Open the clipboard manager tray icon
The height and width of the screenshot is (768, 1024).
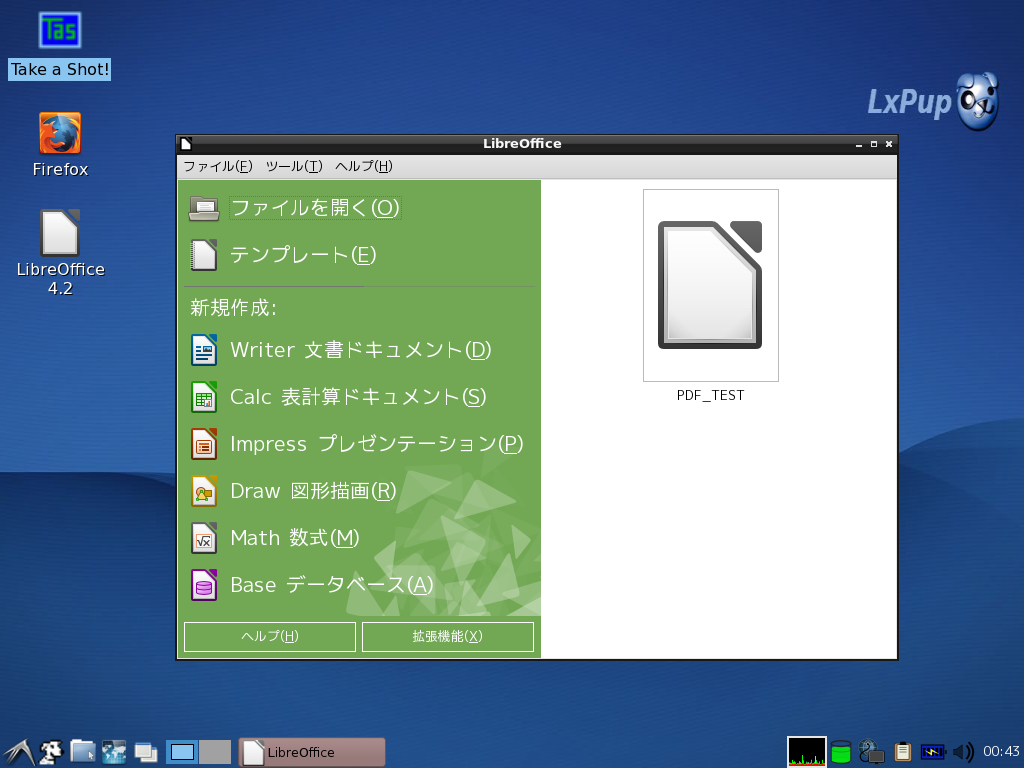tap(903, 752)
